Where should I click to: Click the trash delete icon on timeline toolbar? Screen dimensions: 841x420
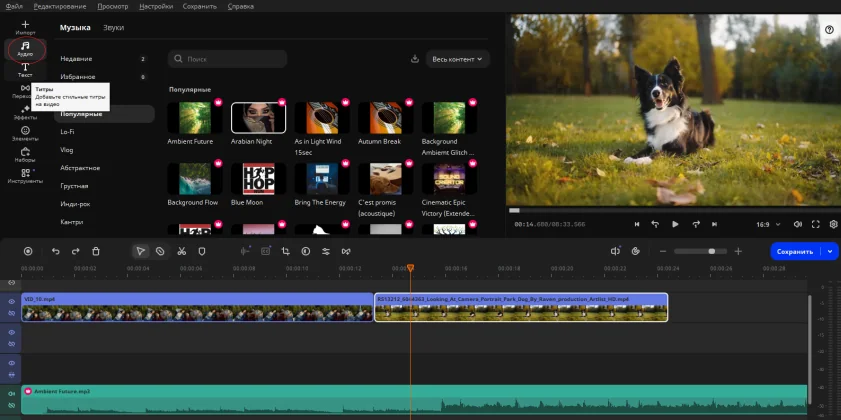pos(96,251)
